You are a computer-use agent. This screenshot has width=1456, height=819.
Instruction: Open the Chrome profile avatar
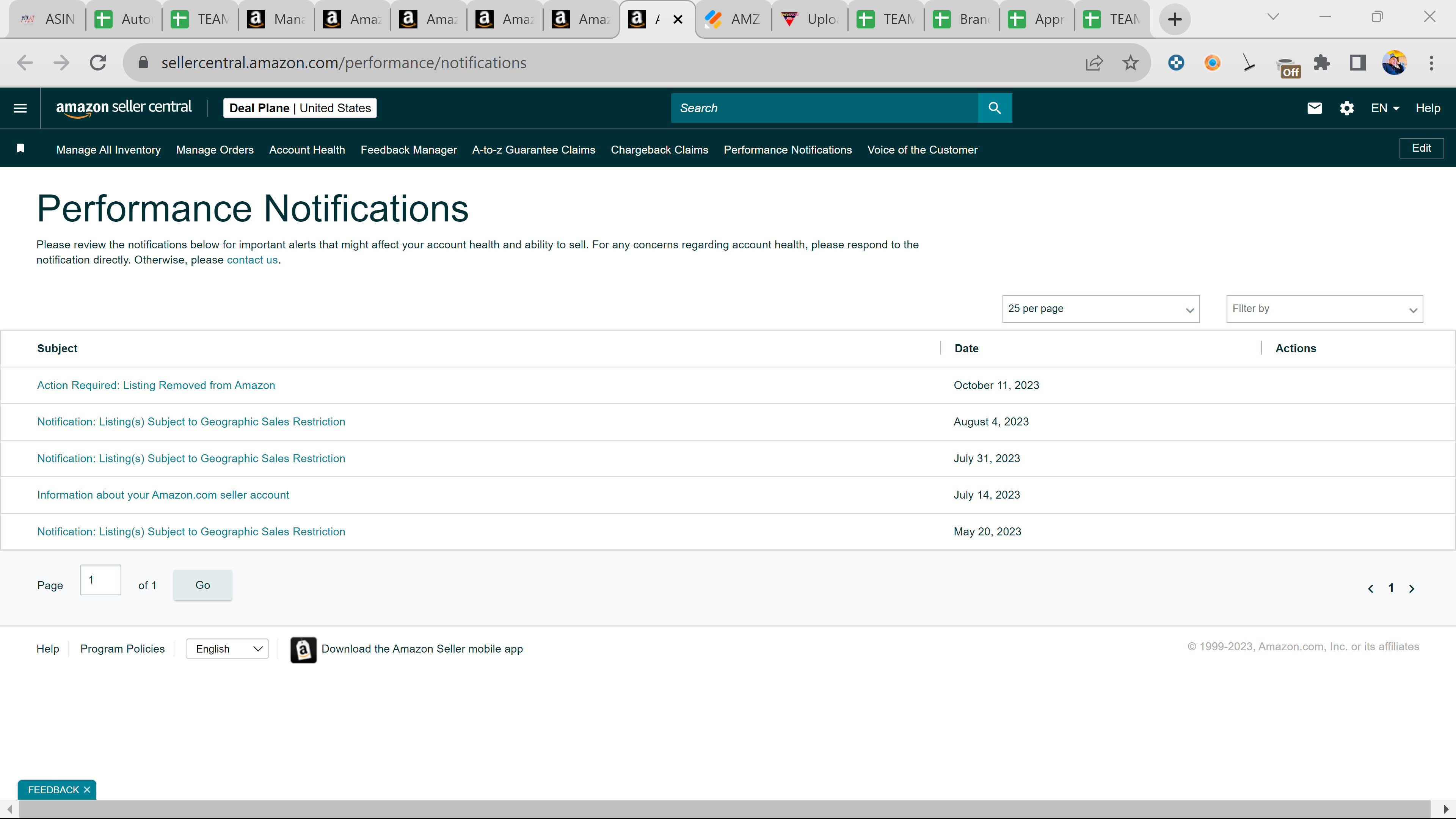(x=1395, y=63)
